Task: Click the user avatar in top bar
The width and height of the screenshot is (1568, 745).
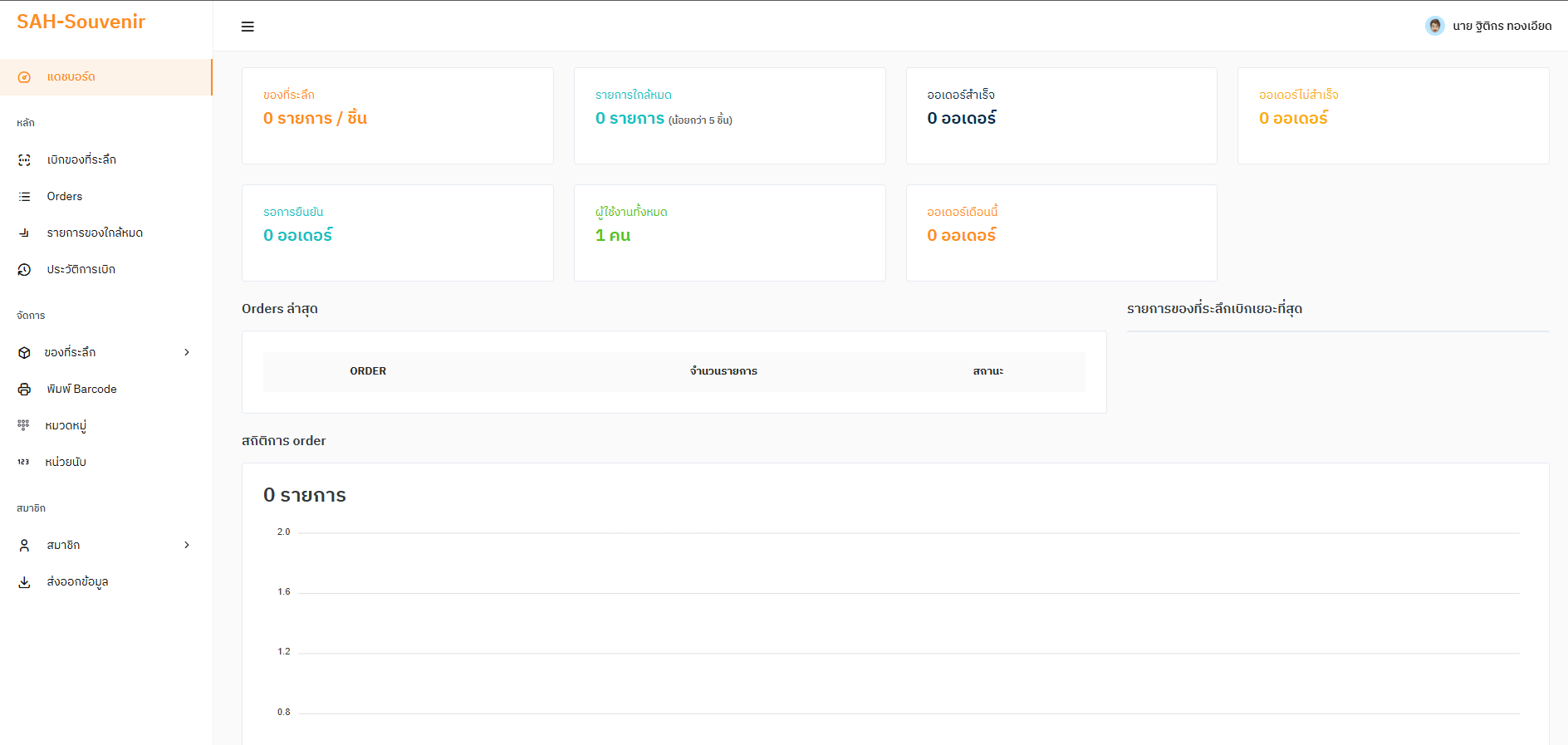Action: [x=1434, y=26]
